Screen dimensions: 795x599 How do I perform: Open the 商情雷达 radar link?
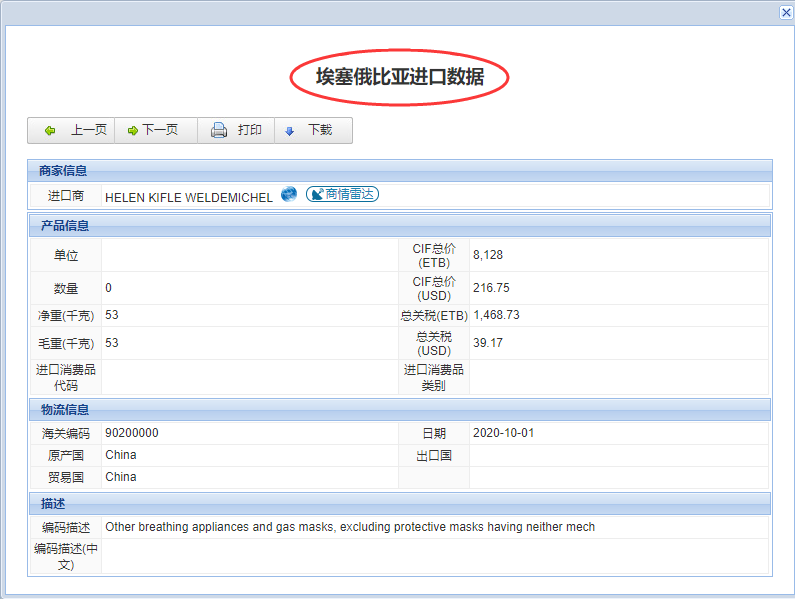(x=342, y=194)
